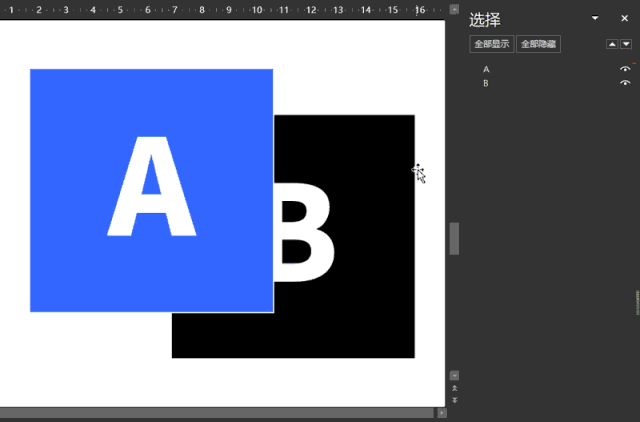Click the vertical scrollbar up arrow
The width and height of the screenshot is (640, 422).
(454, 9)
